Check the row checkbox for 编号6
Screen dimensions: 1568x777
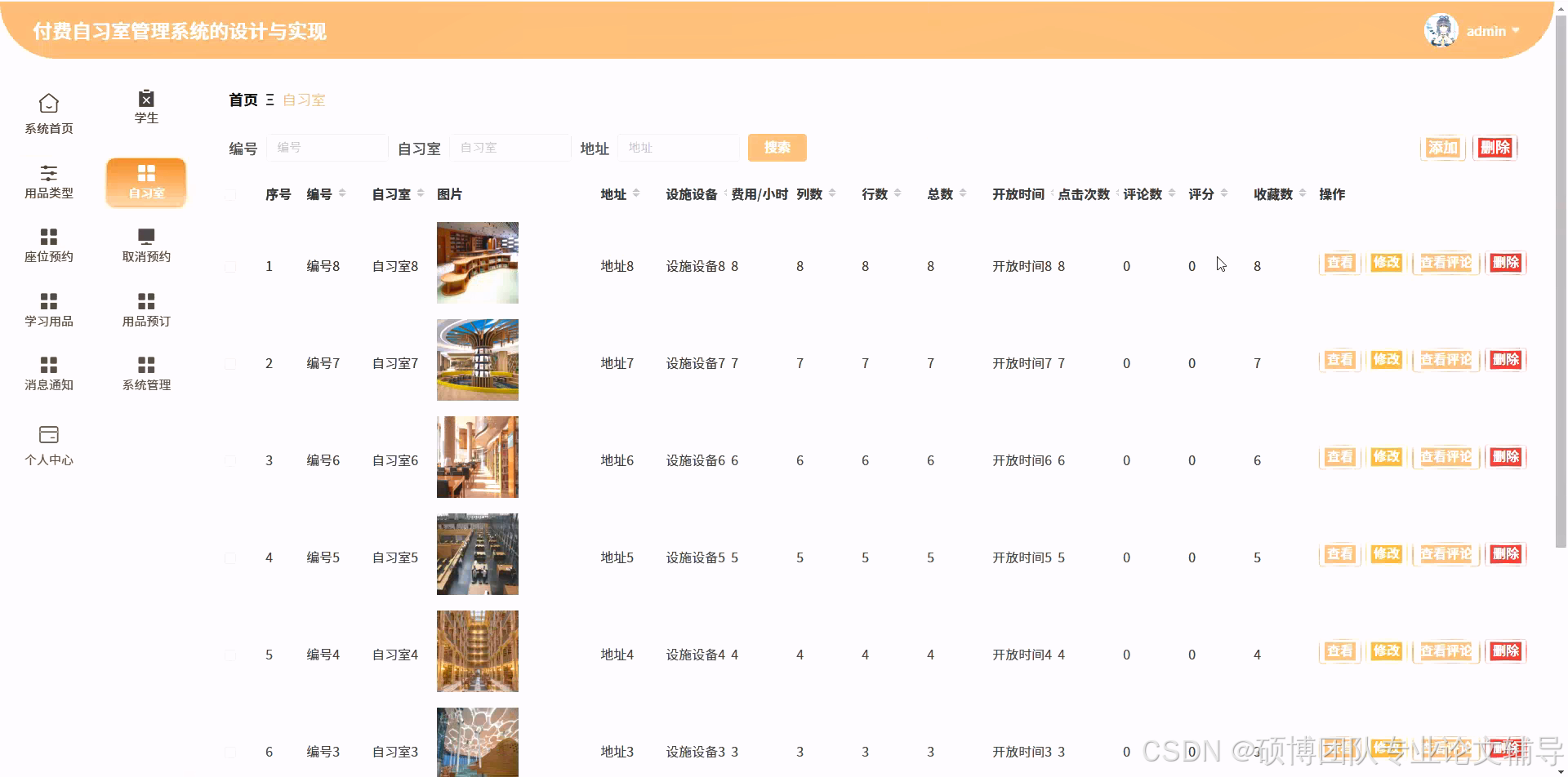(x=230, y=461)
